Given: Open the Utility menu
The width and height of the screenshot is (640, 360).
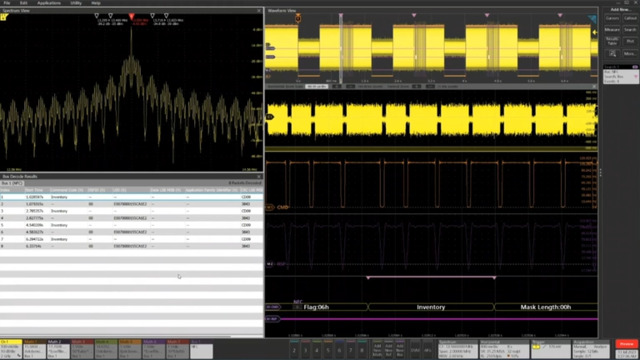Looking at the screenshot, I should 76,3.
